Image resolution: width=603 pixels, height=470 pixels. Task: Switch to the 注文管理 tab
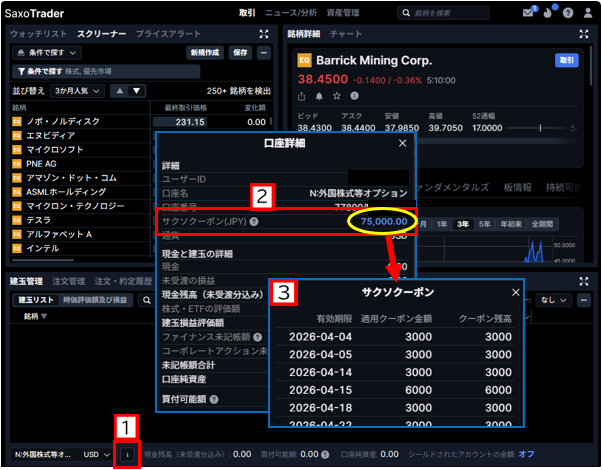click(x=68, y=282)
